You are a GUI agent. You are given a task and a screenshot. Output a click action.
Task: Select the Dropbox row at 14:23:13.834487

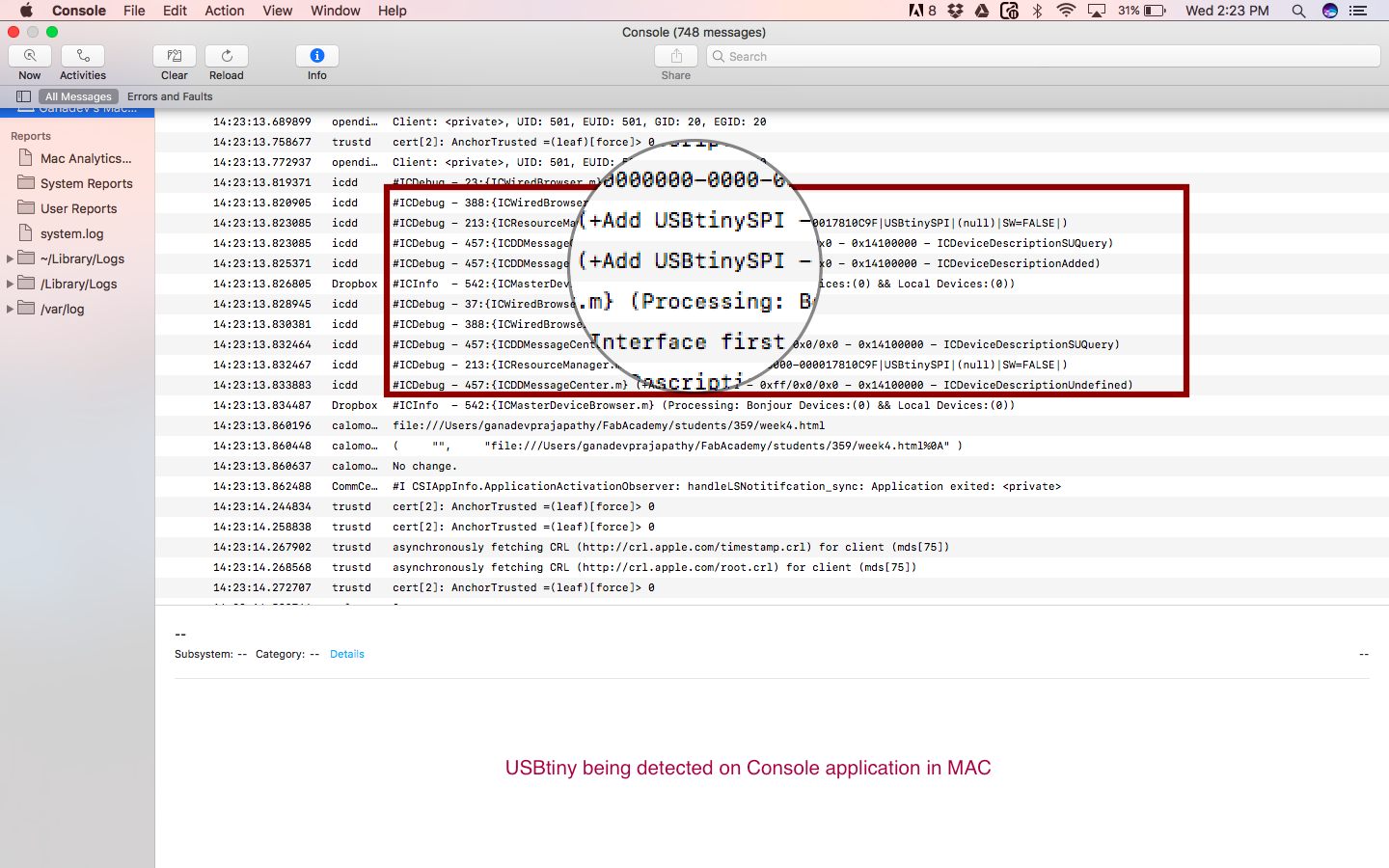pos(772,405)
